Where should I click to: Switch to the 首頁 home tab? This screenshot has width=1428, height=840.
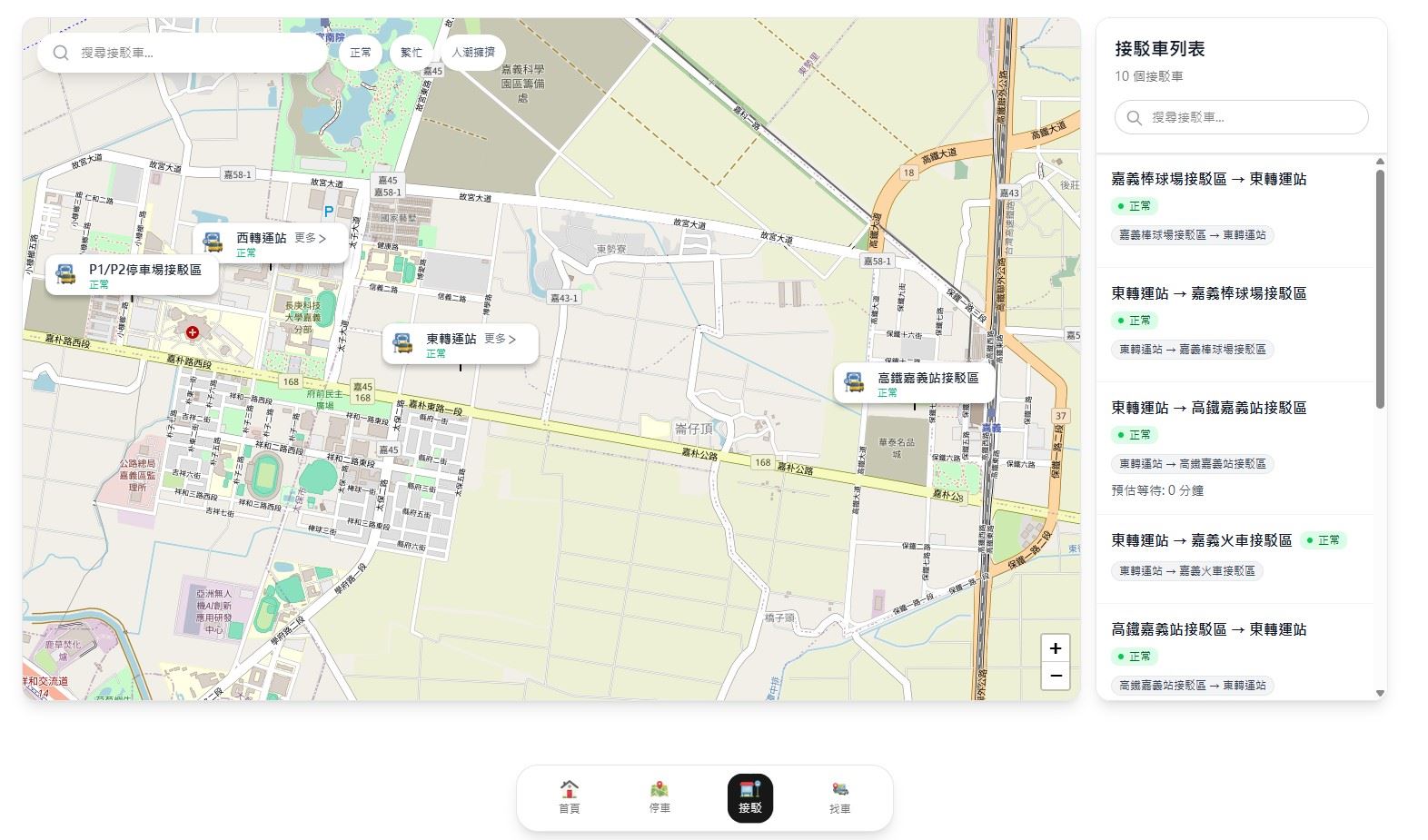(x=569, y=797)
